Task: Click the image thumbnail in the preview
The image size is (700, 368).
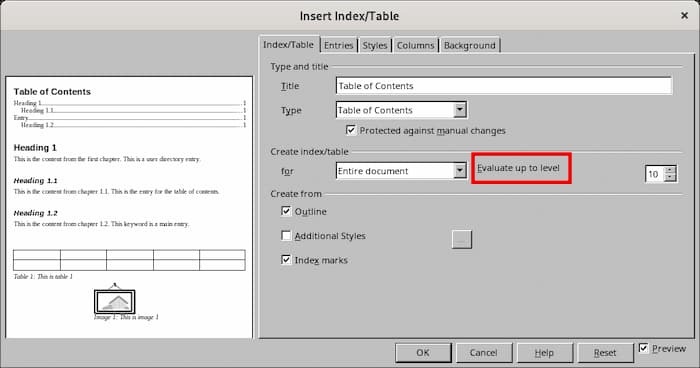Action: 115,301
